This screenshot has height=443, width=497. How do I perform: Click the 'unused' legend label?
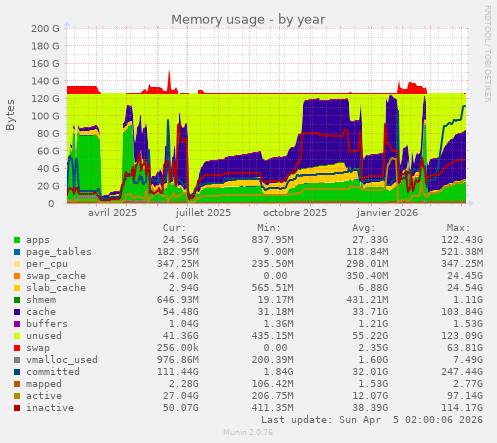click(x=44, y=336)
